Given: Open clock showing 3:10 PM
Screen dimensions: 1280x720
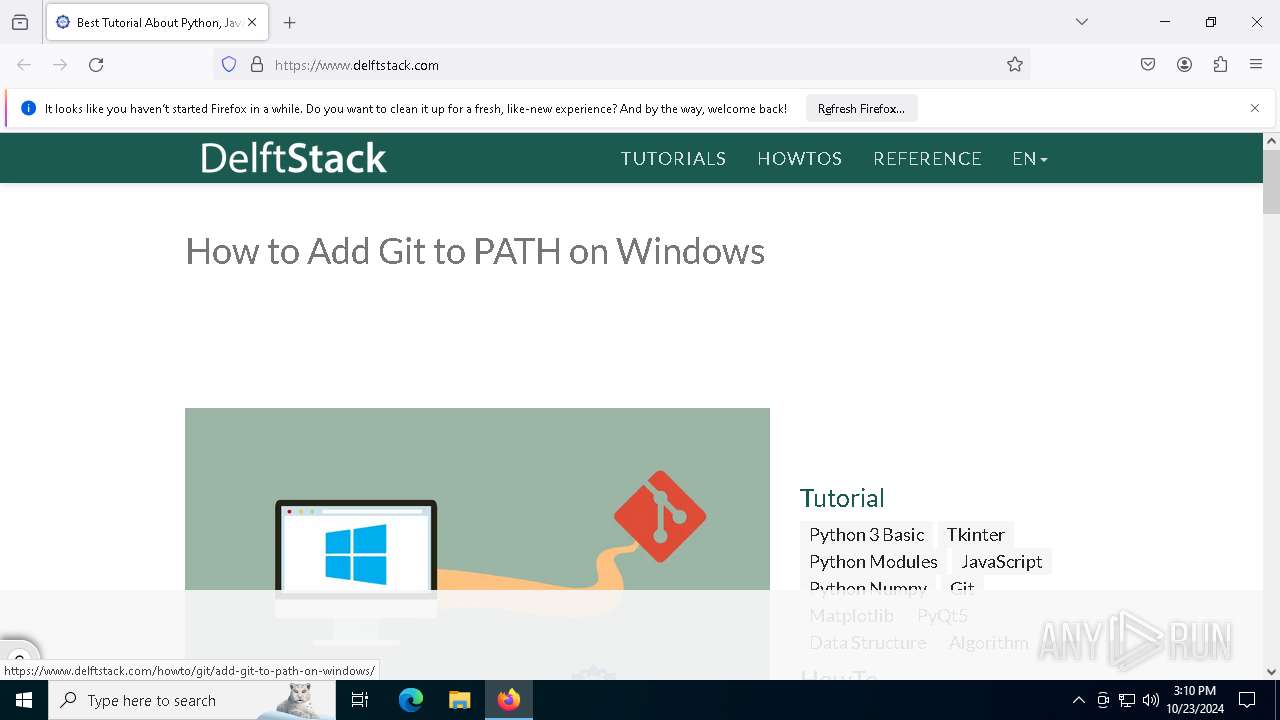Looking at the screenshot, I should pos(1195,700).
